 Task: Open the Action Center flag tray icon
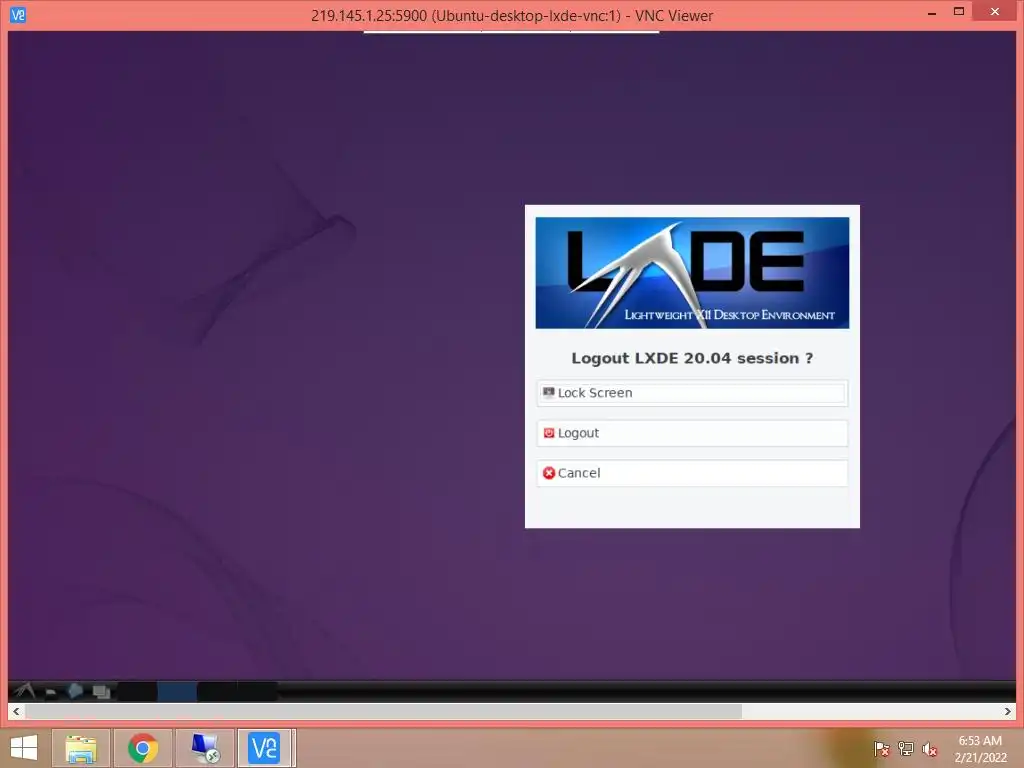[882, 749]
